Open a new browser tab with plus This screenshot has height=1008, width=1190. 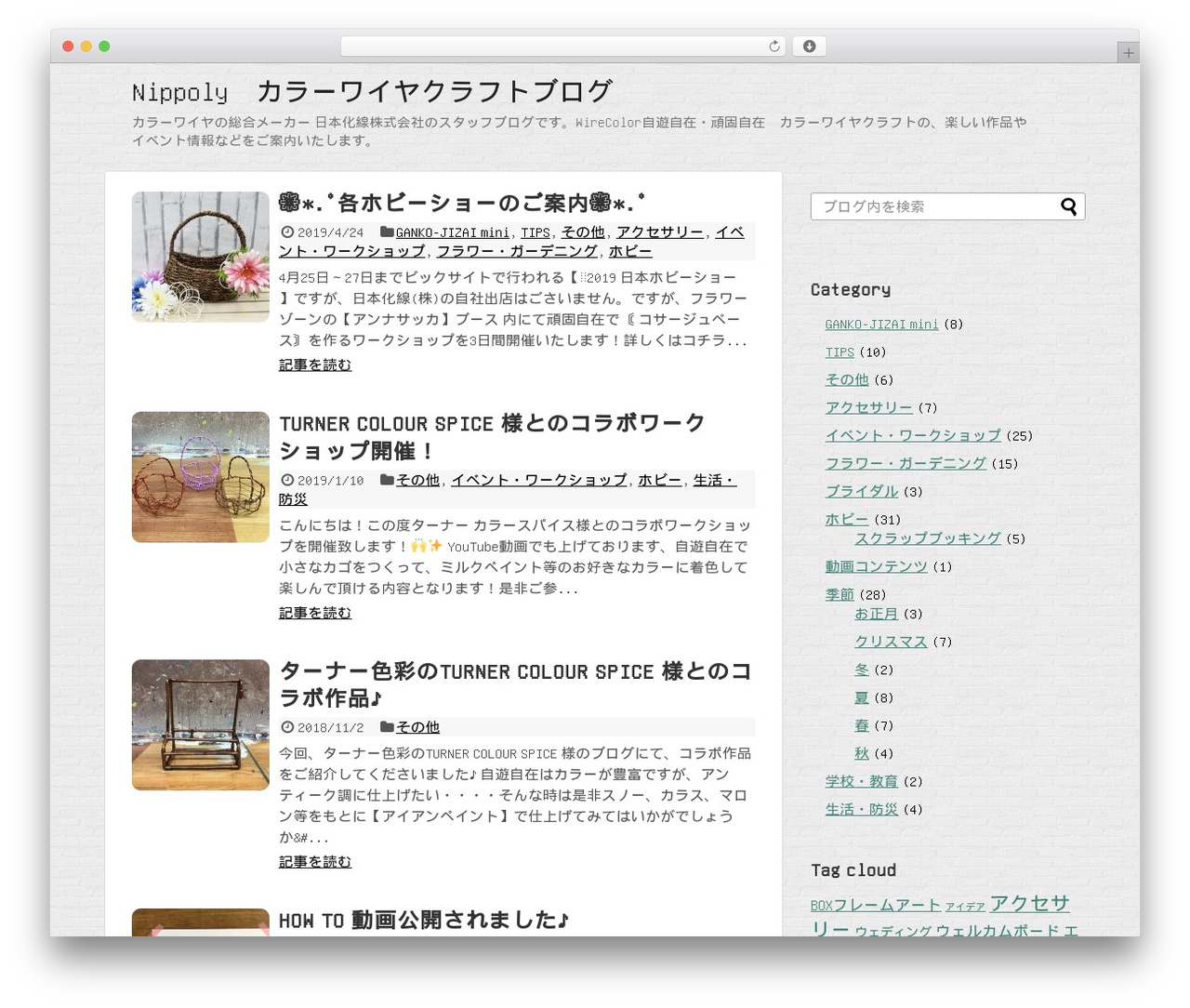coord(1129,53)
